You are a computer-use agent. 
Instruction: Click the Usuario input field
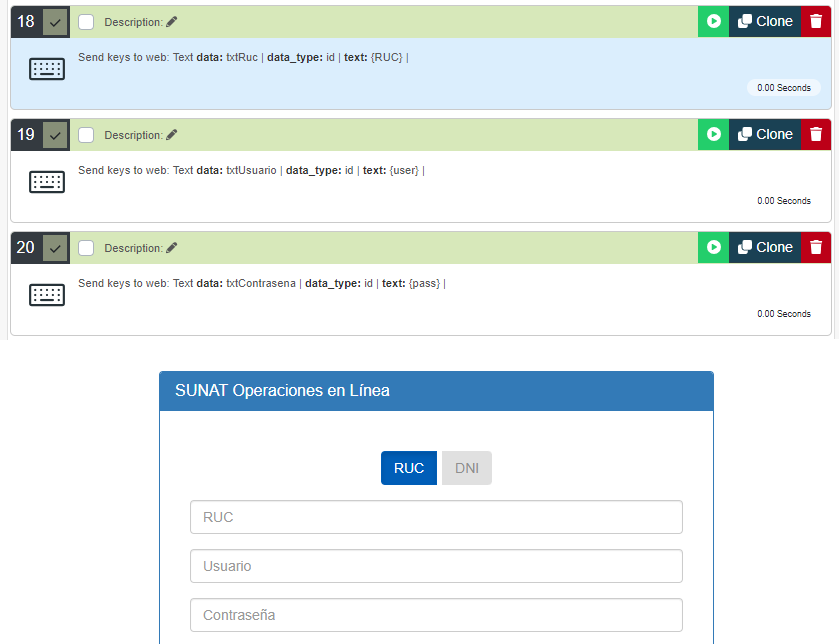click(436, 566)
